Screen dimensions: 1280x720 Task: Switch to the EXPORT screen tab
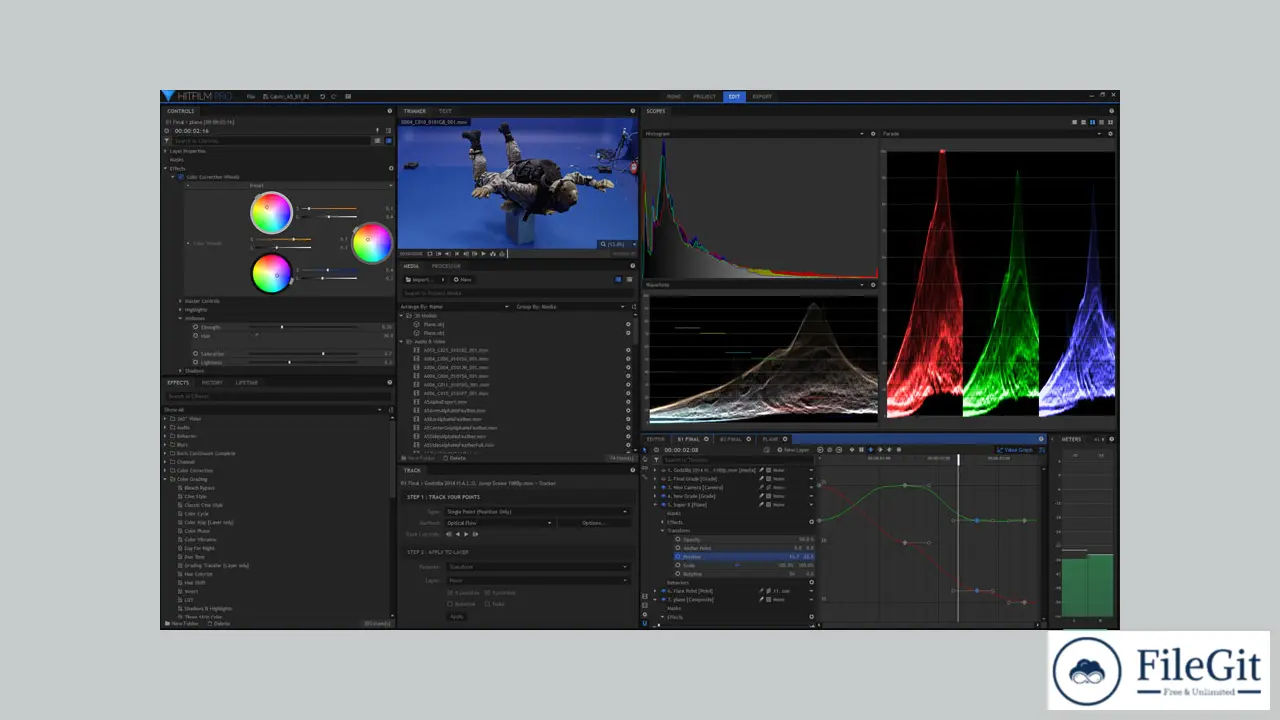(762, 96)
